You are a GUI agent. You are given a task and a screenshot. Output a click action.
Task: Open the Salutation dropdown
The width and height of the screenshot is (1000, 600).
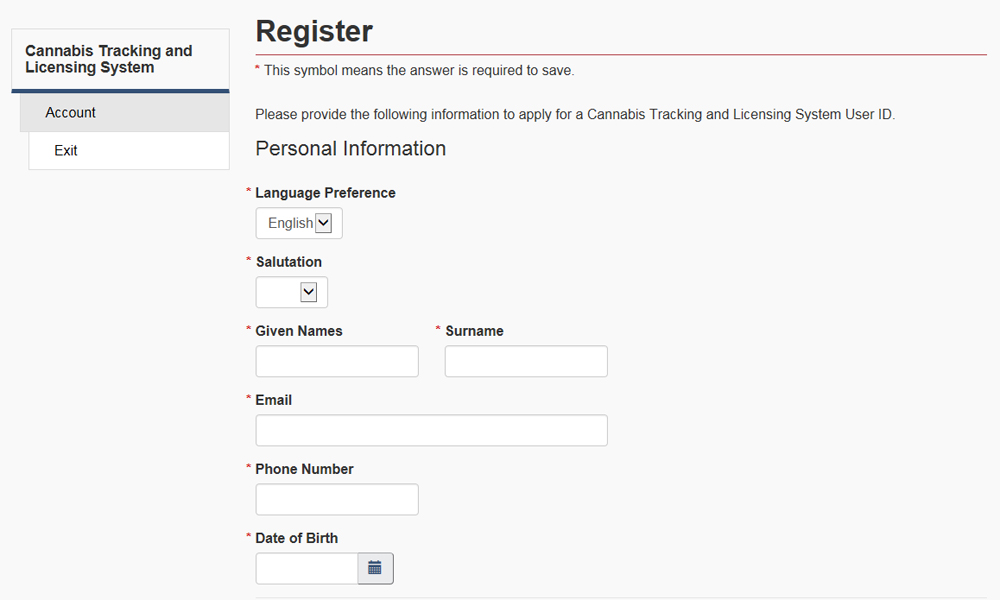[292, 292]
